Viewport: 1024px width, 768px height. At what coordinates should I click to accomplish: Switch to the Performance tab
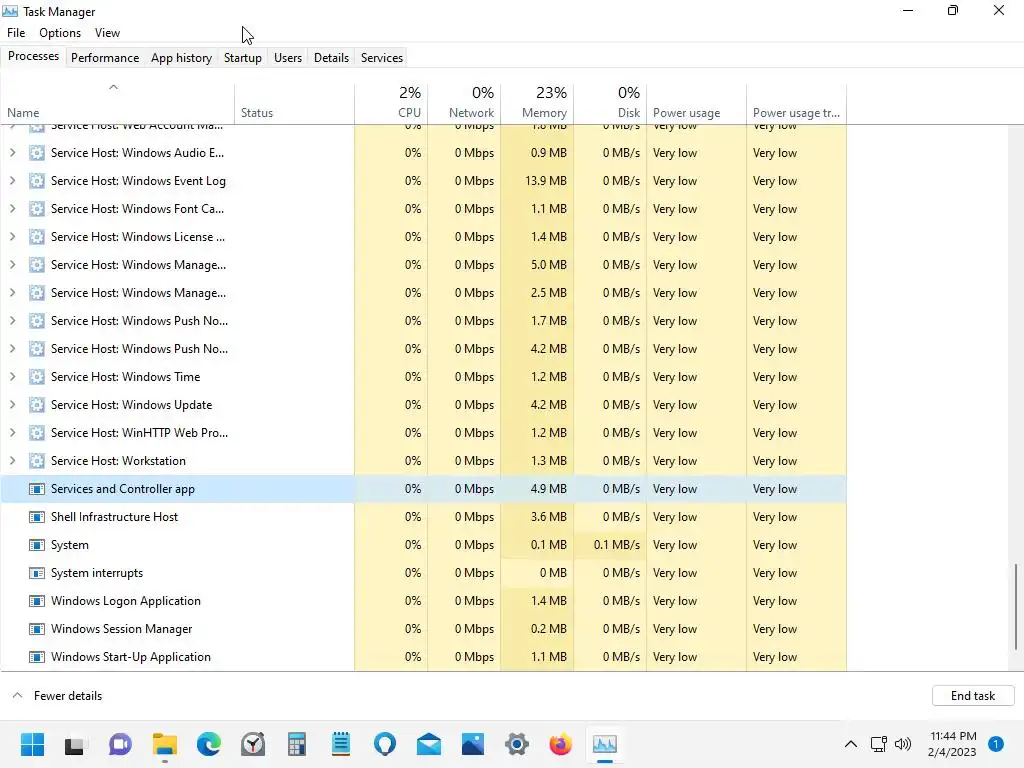(x=105, y=57)
